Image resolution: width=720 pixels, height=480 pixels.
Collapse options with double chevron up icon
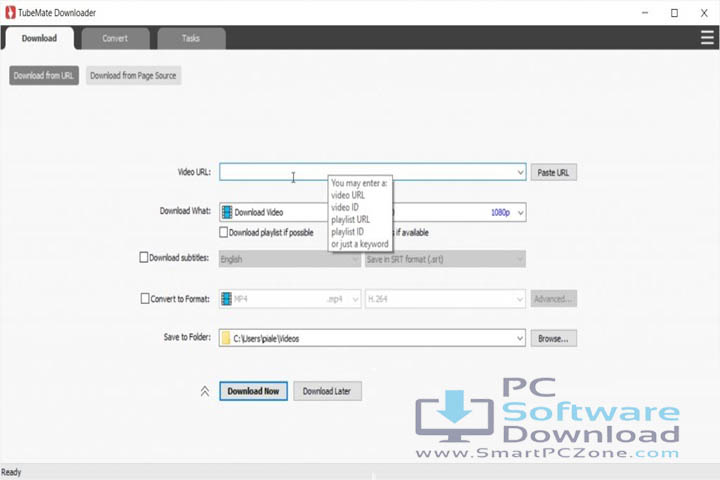[205, 391]
